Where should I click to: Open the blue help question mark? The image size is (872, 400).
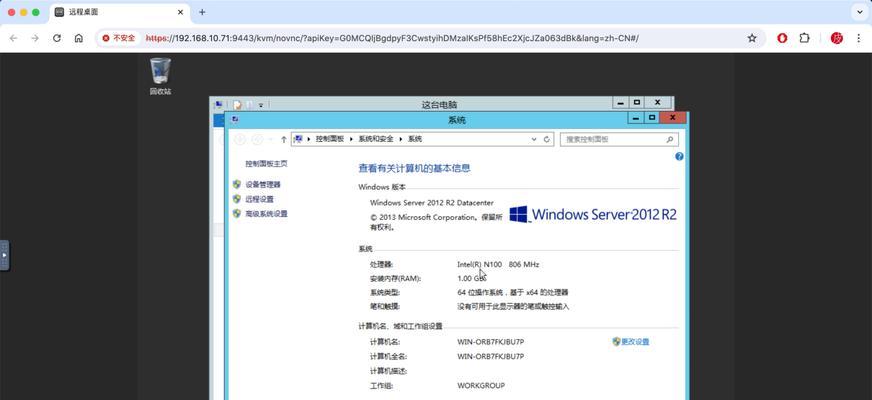(679, 157)
